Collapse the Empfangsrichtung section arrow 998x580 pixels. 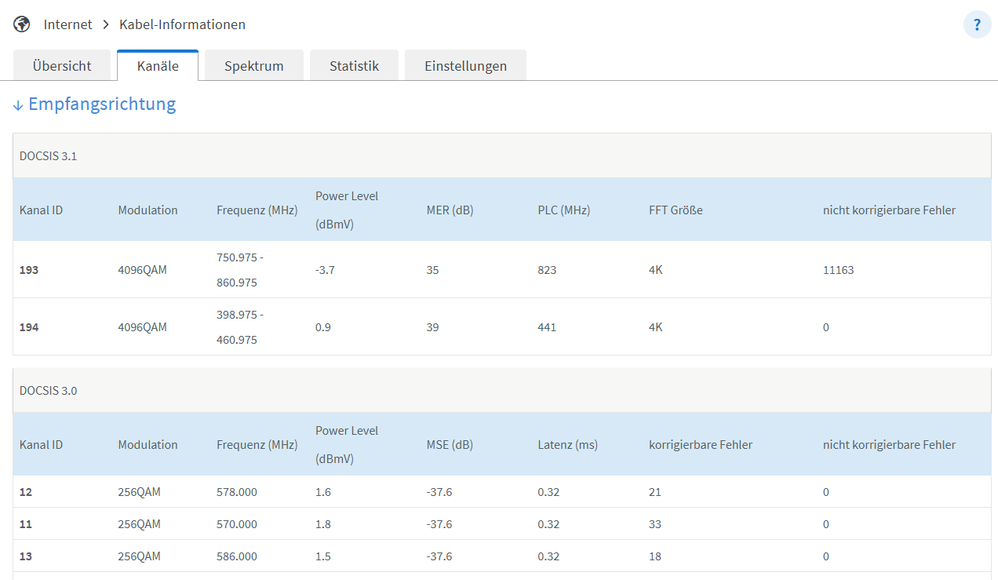[18, 105]
